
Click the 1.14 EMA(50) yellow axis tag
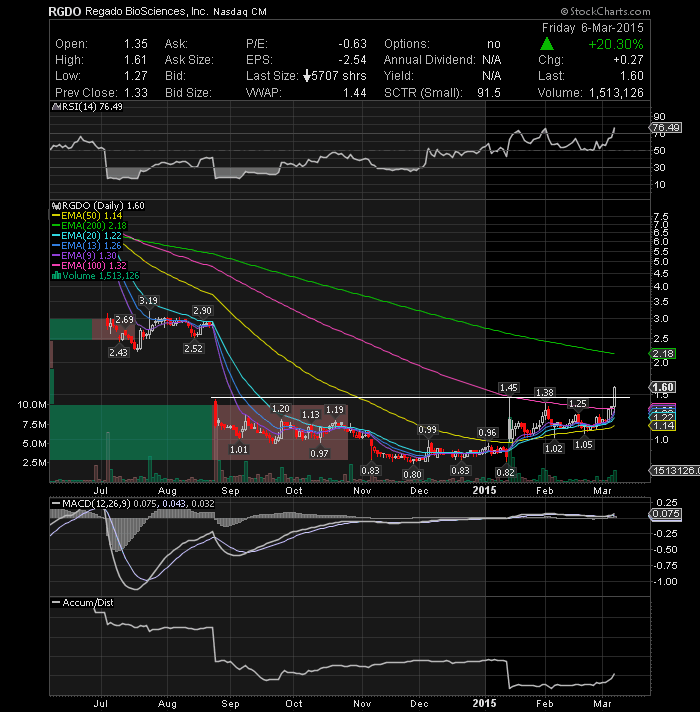(x=663, y=426)
